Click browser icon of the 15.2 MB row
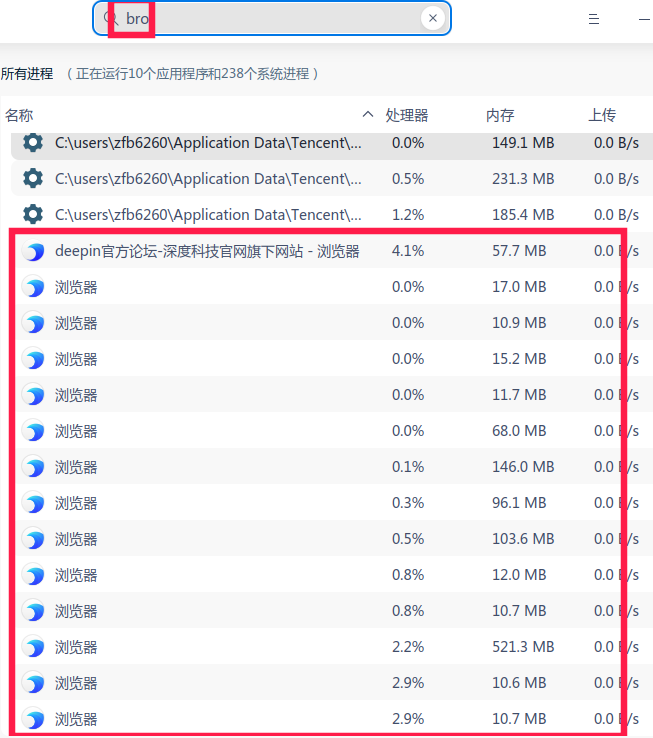This screenshot has height=738, width=653. pos(33,359)
